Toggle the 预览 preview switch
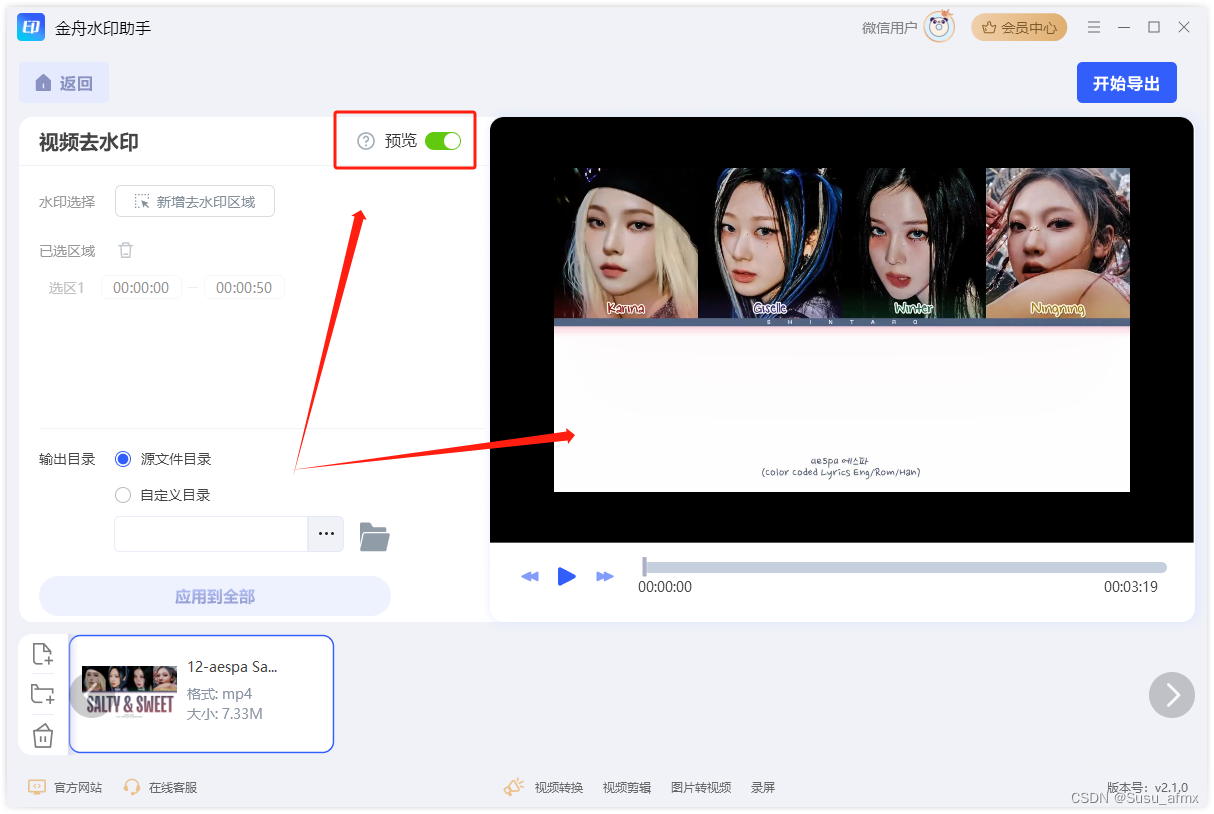 click(443, 141)
